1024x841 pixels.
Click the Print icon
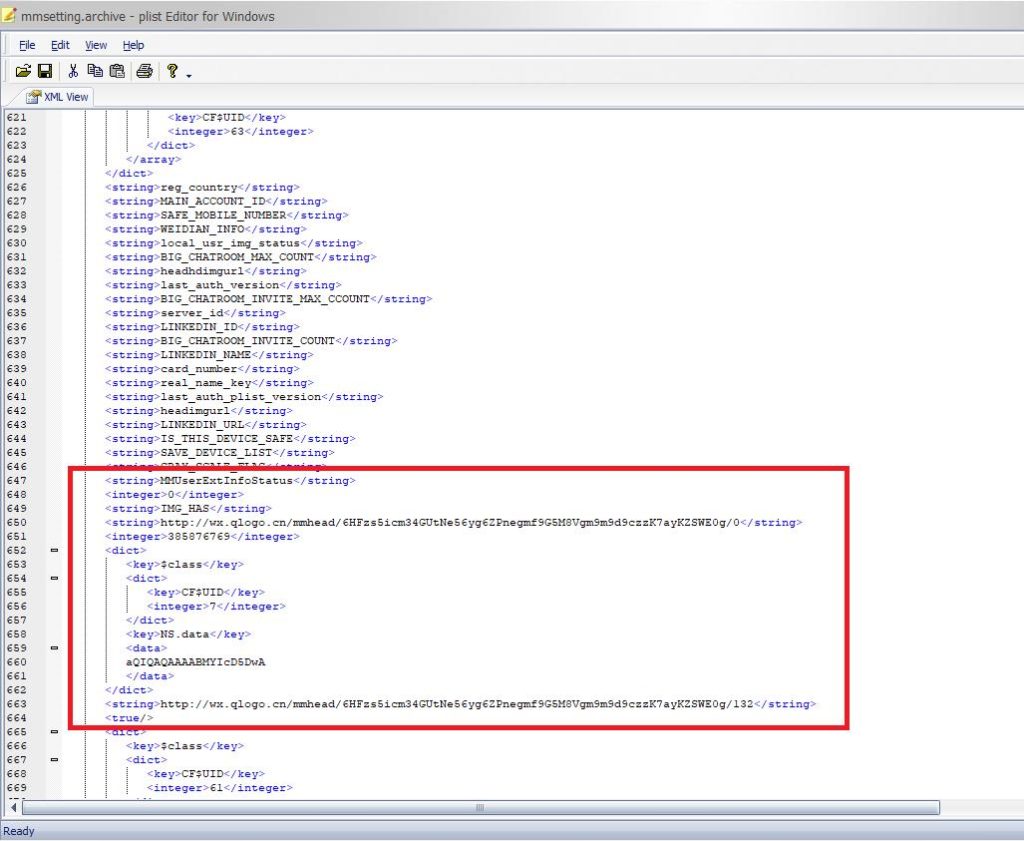(144, 71)
